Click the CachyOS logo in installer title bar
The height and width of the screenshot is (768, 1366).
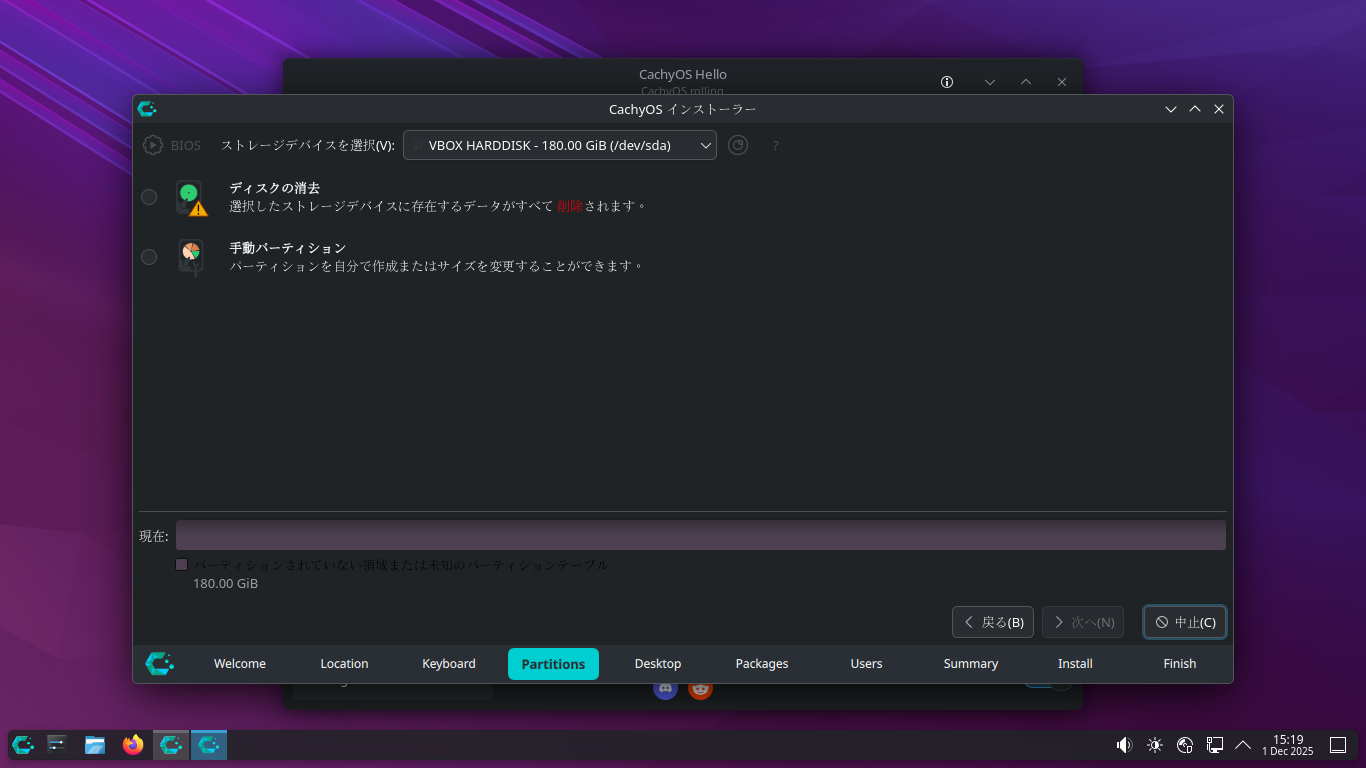coord(147,109)
